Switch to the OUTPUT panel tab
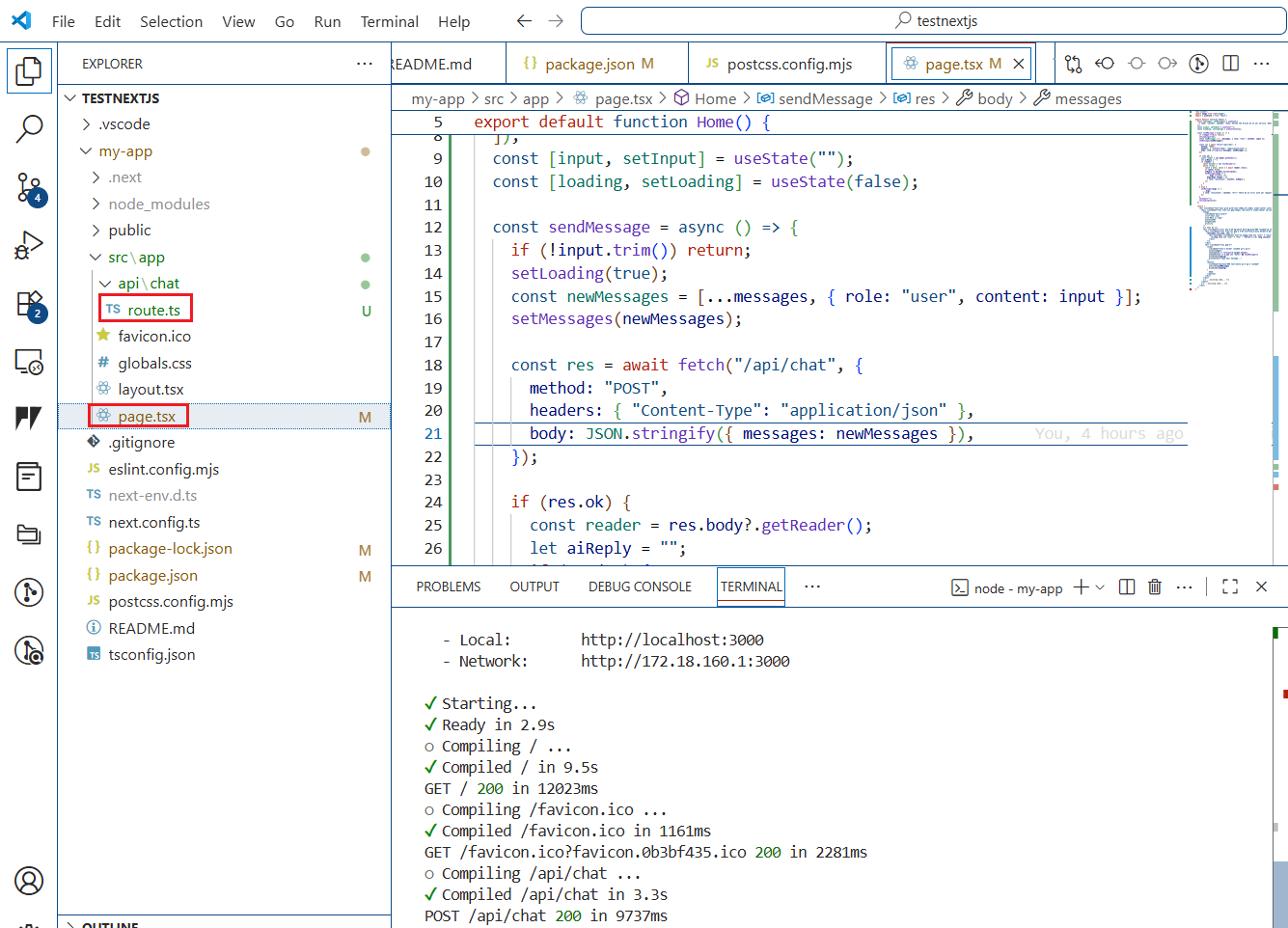Viewport: 1288px width, 928px height. [x=534, y=587]
